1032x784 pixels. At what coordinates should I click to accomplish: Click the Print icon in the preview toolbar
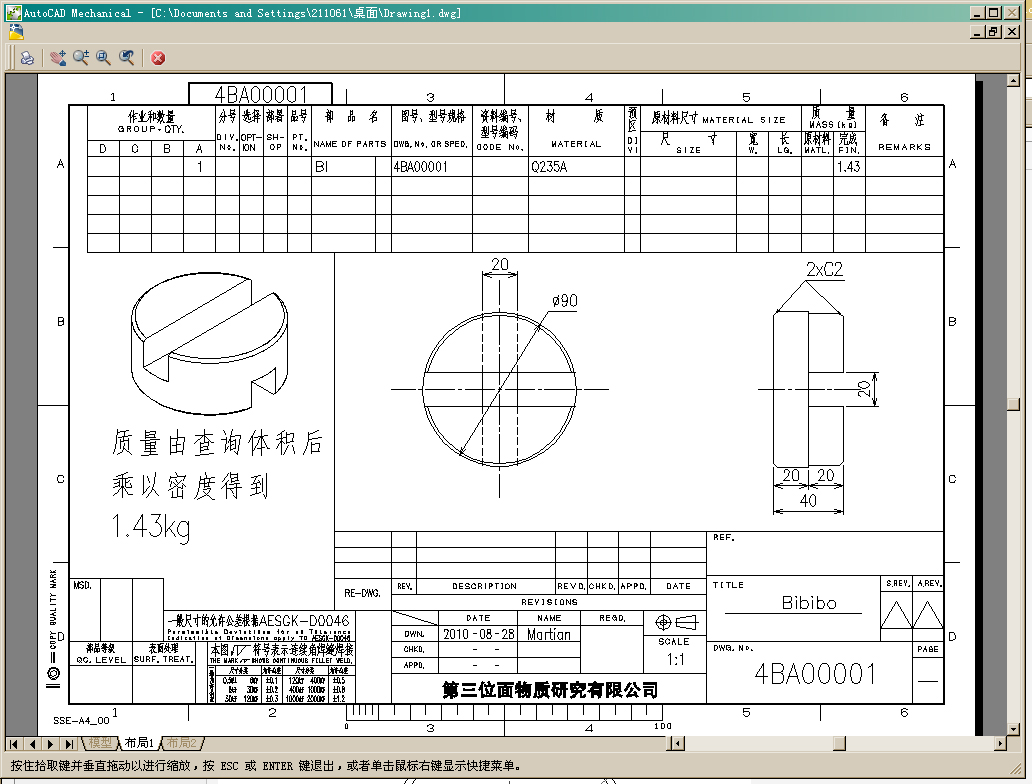click(x=27, y=58)
